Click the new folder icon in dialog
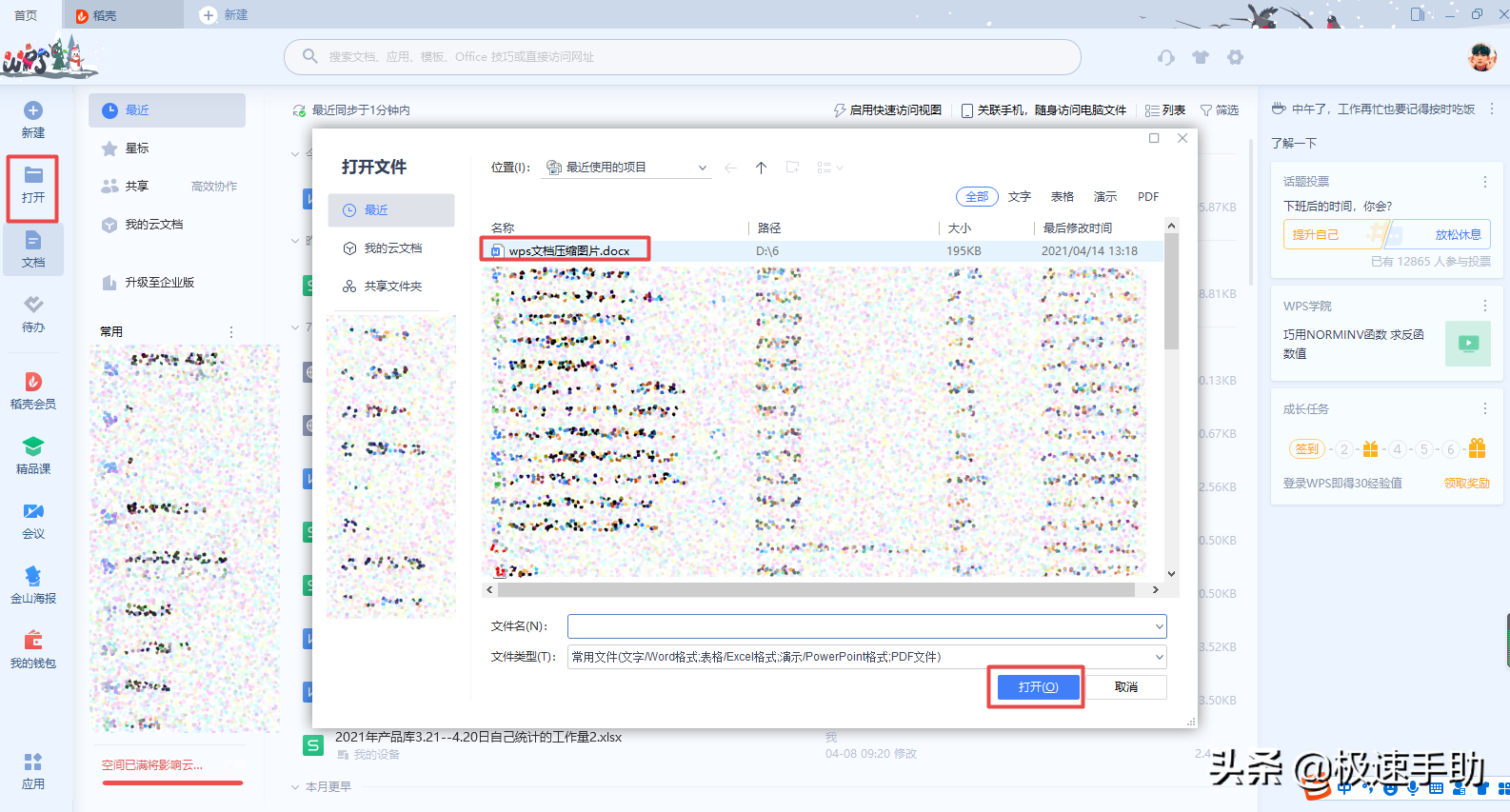The height and width of the screenshot is (812, 1510). [792, 168]
